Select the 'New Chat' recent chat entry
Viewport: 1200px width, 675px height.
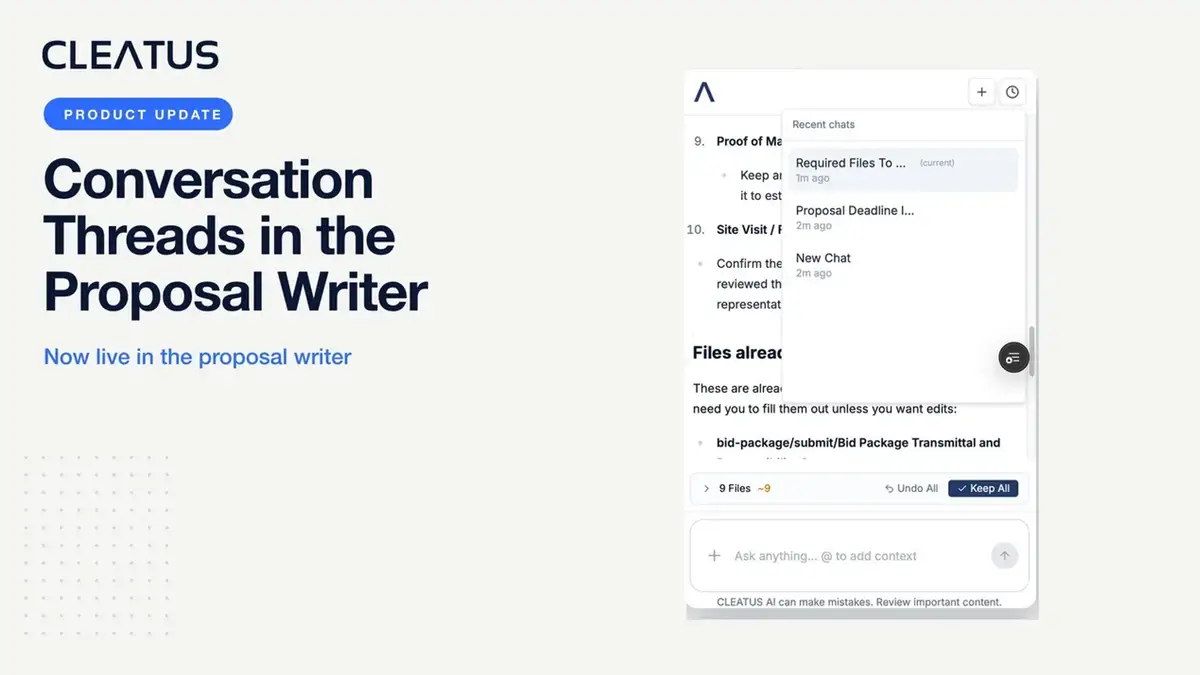[903, 265]
